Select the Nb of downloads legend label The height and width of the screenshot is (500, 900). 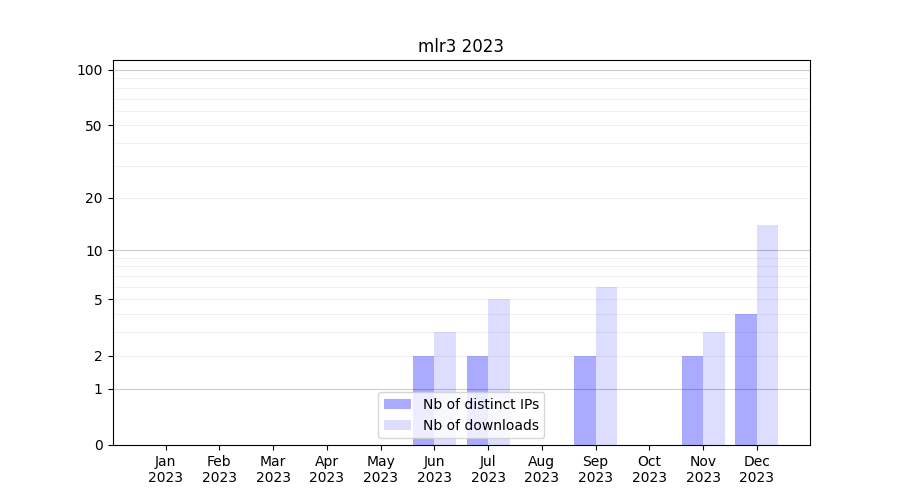480,425
